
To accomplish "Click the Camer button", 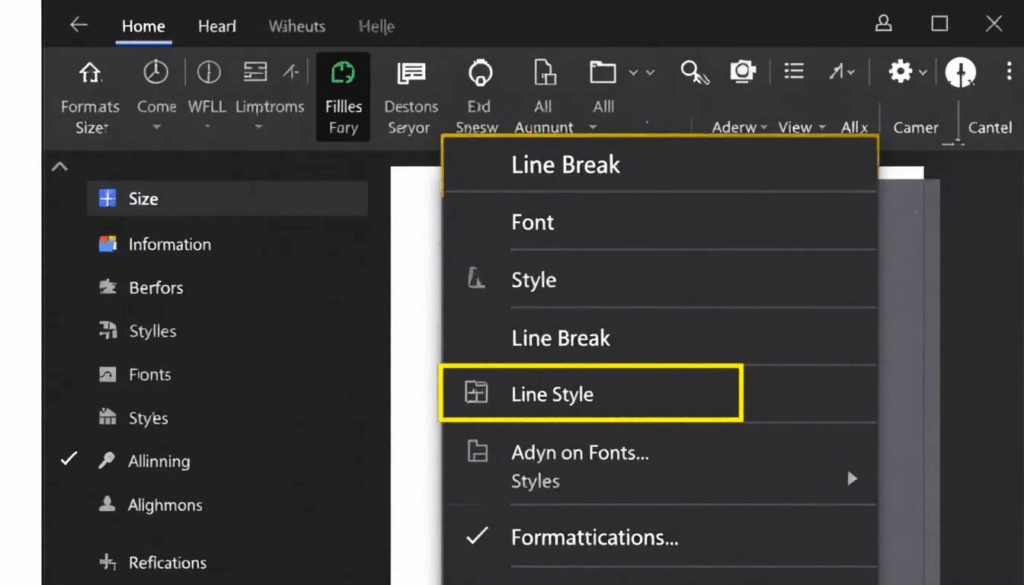I will [x=916, y=127].
